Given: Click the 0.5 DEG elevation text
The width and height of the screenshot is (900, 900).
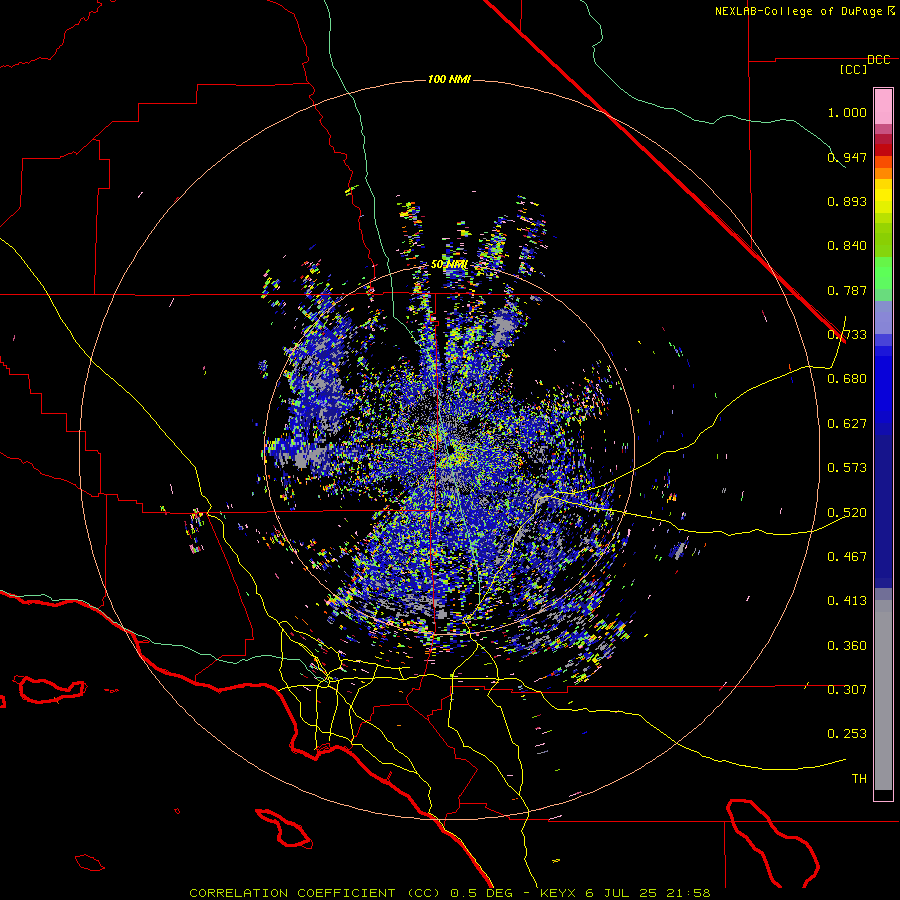Looking at the screenshot, I should 480,893.
